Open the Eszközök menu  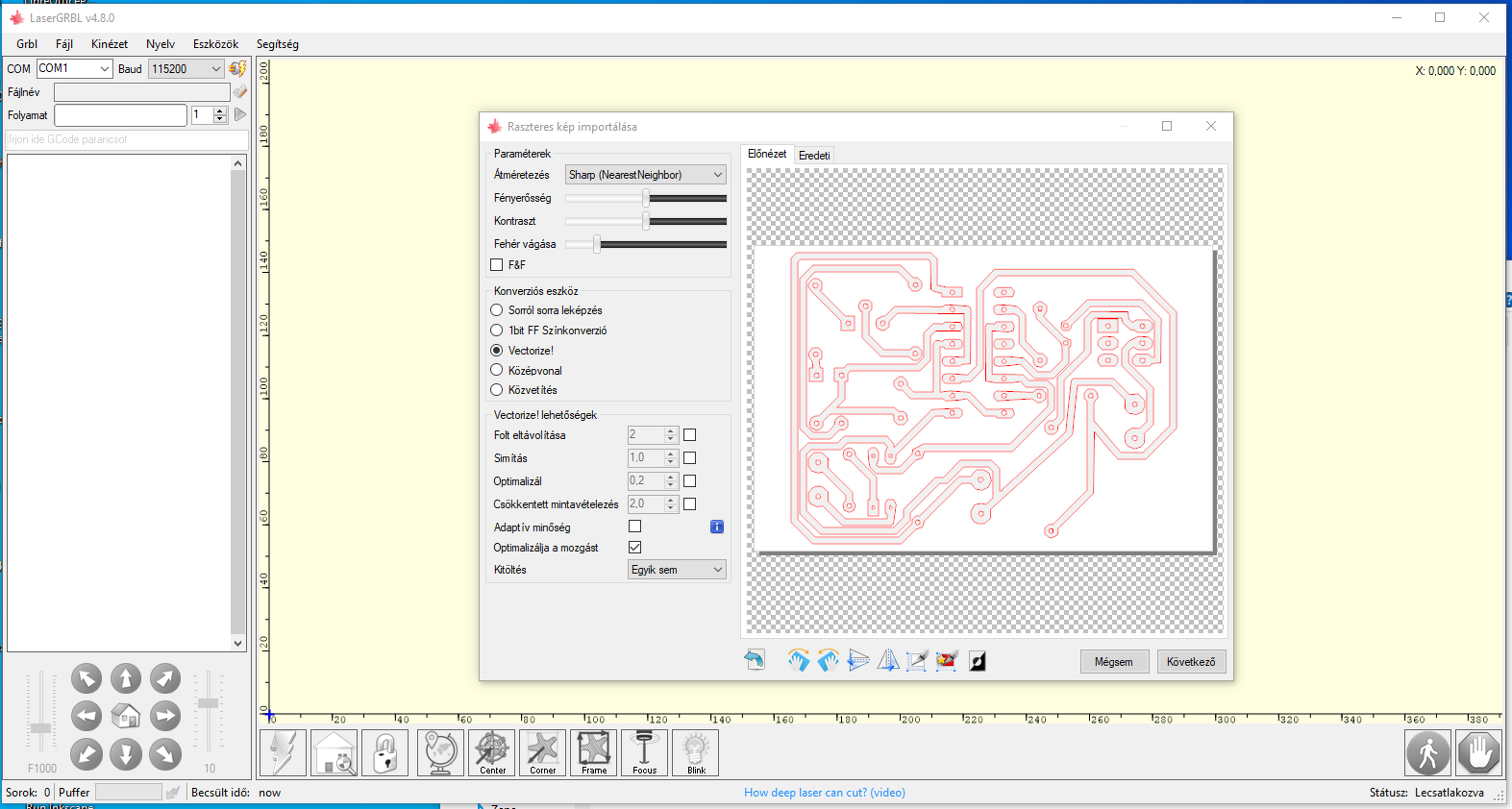(x=216, y=44)
